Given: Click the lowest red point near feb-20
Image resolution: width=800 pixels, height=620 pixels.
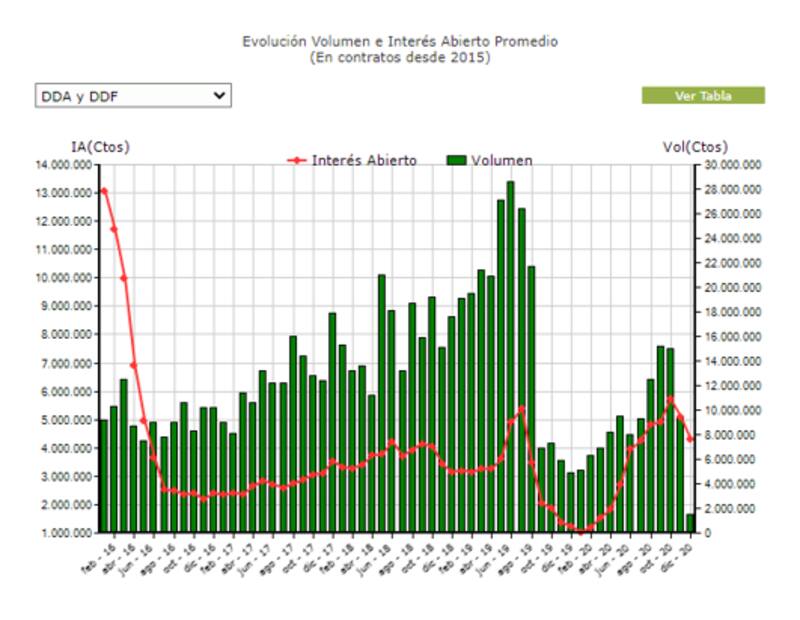Looking at the screenshot, I should (582, 530).
